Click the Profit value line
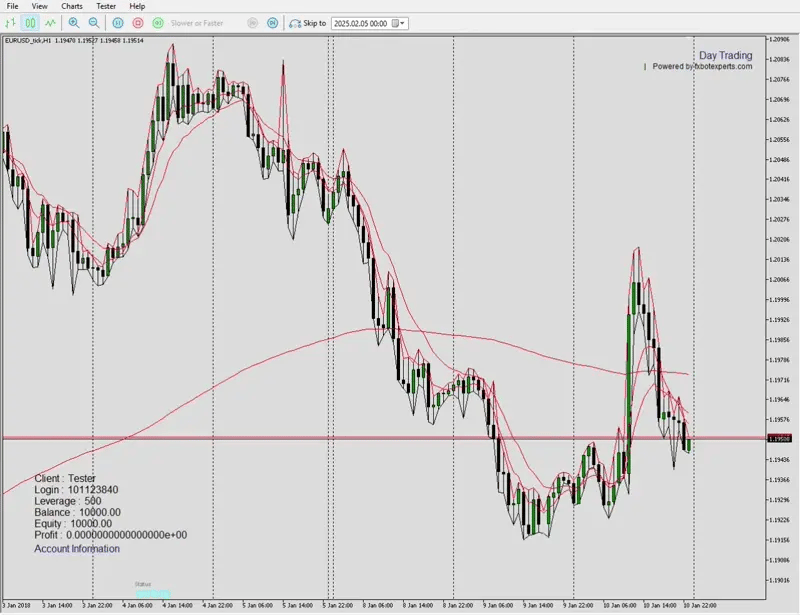The width and height of the screenshot is (800, 615). [x=110, y=535]
